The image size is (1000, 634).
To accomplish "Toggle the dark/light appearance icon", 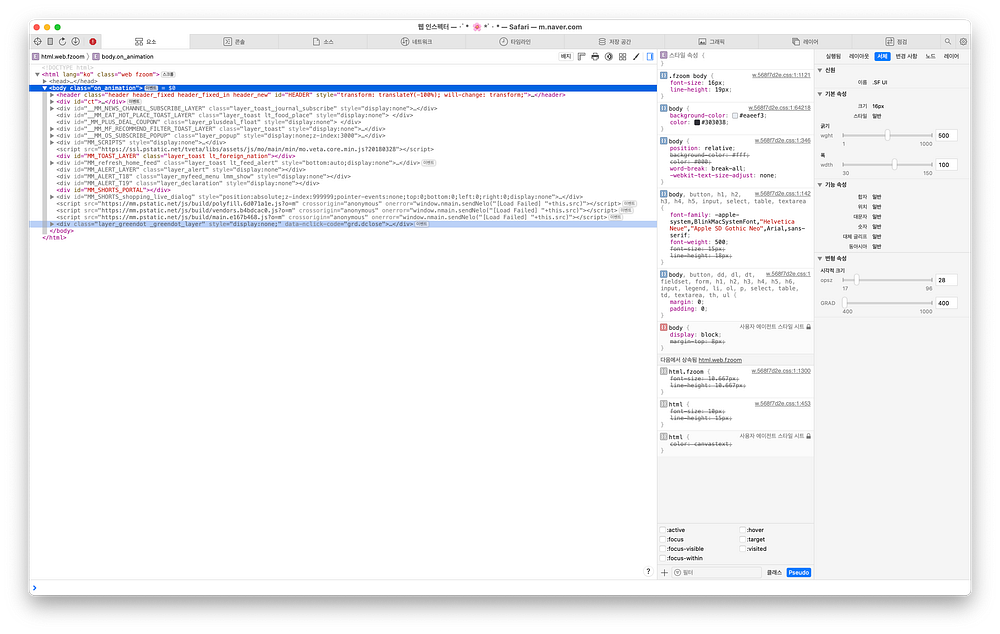I will (608, 57).
